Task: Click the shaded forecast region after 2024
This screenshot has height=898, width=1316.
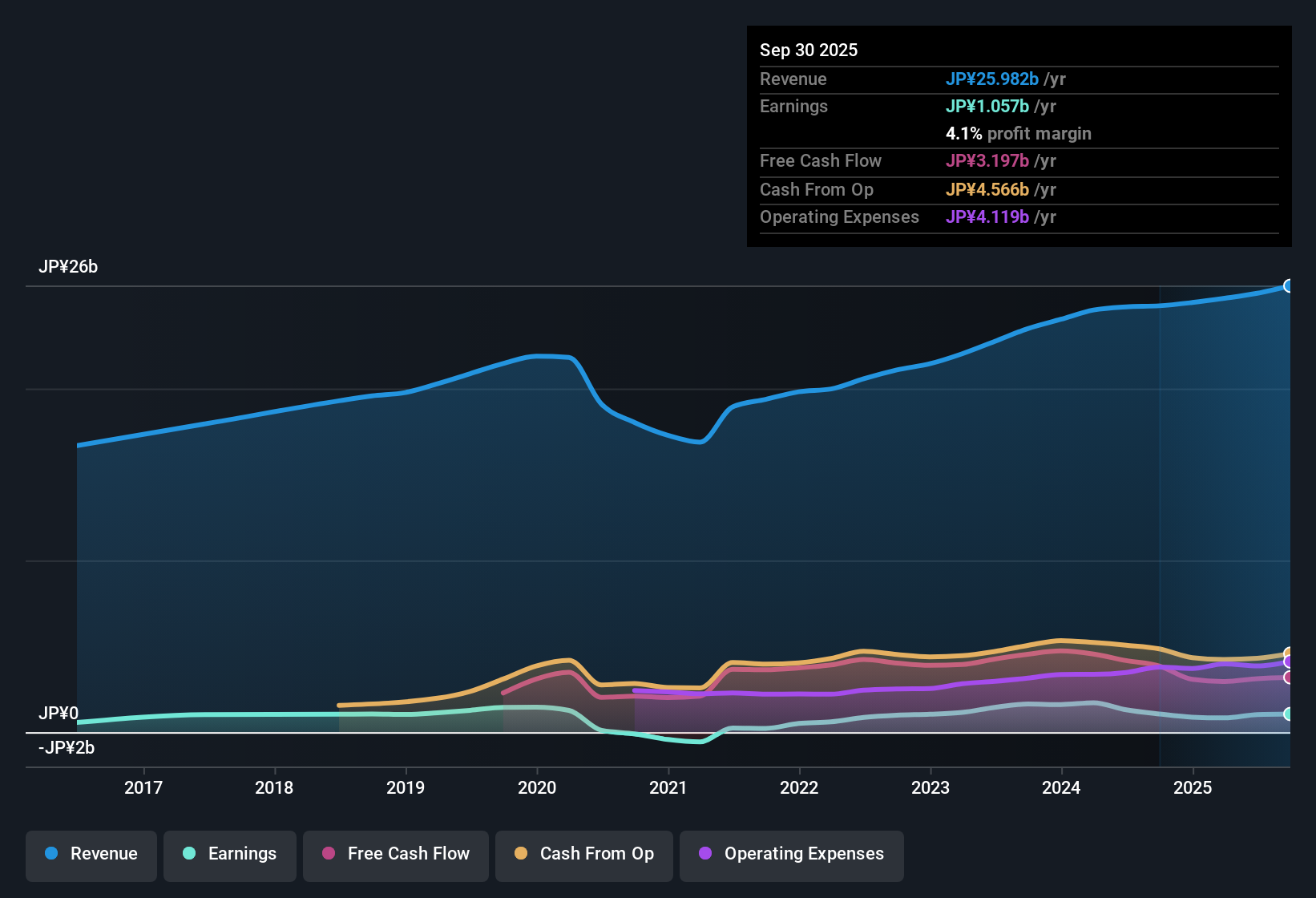Action: pos(1222,521)
